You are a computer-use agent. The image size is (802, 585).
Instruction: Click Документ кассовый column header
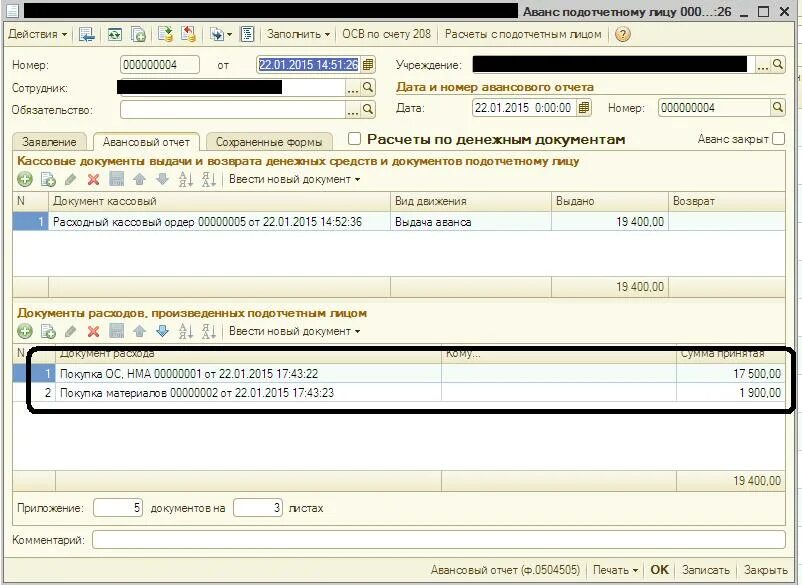tap(219, 201)
